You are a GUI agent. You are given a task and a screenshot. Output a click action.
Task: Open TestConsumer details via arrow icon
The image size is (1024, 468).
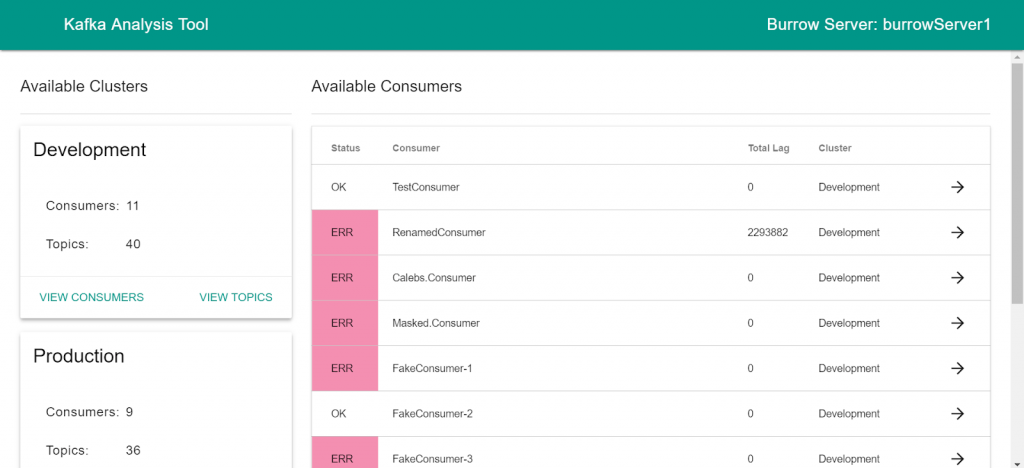957,187
